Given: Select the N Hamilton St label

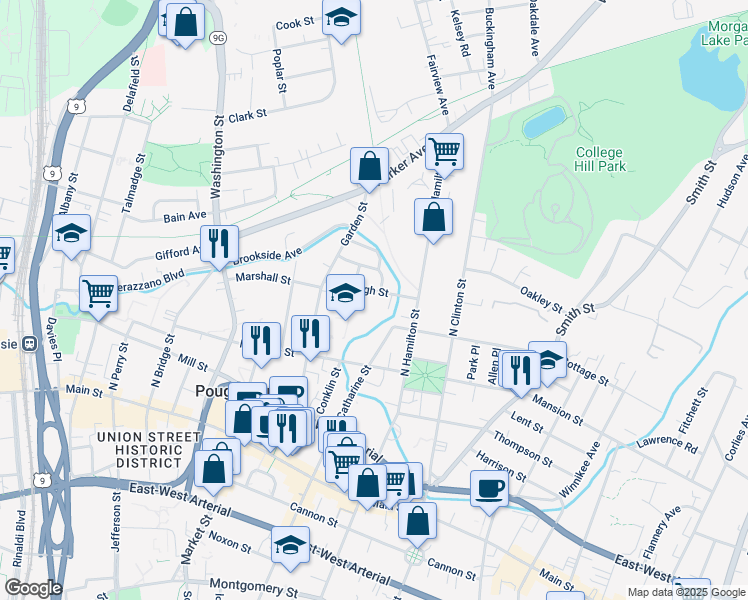Looking at the screenshot, I should (410, 343).
